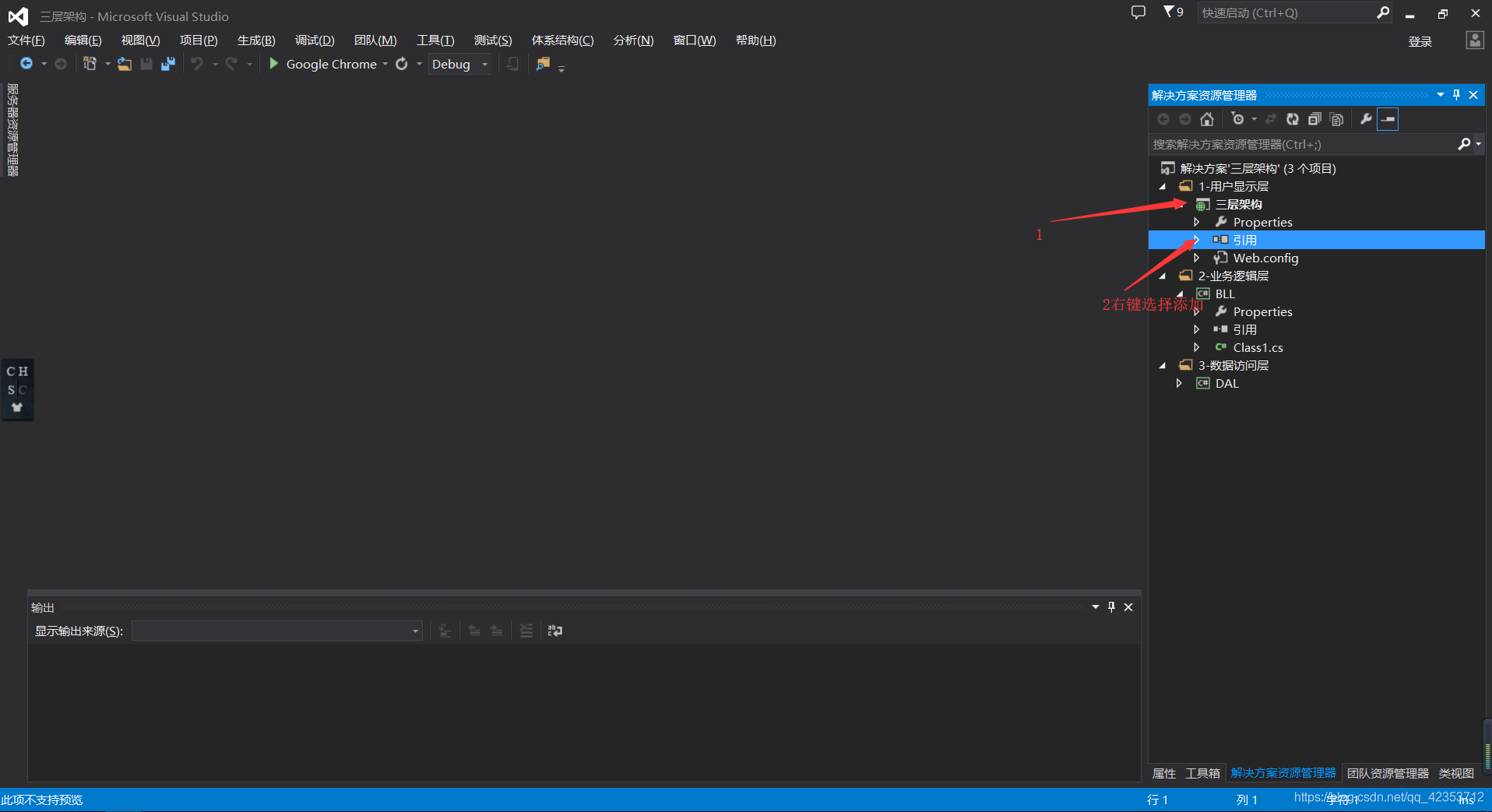Click the Solution Explorer Refresh icon

(1293, 119)
